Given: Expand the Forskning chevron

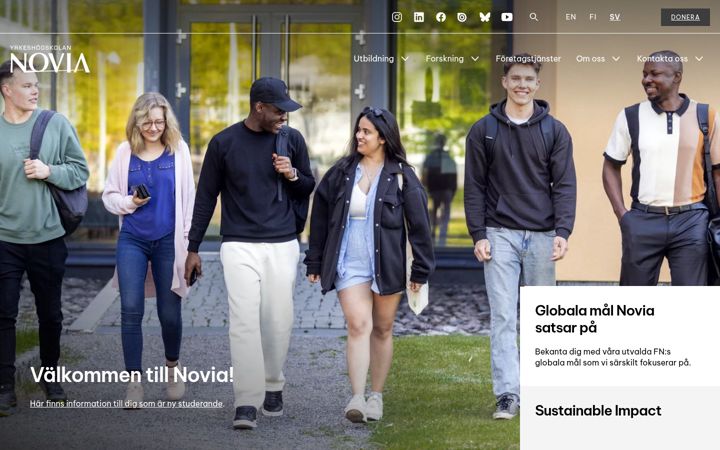Looking at the screenshot, I should 475,59.
